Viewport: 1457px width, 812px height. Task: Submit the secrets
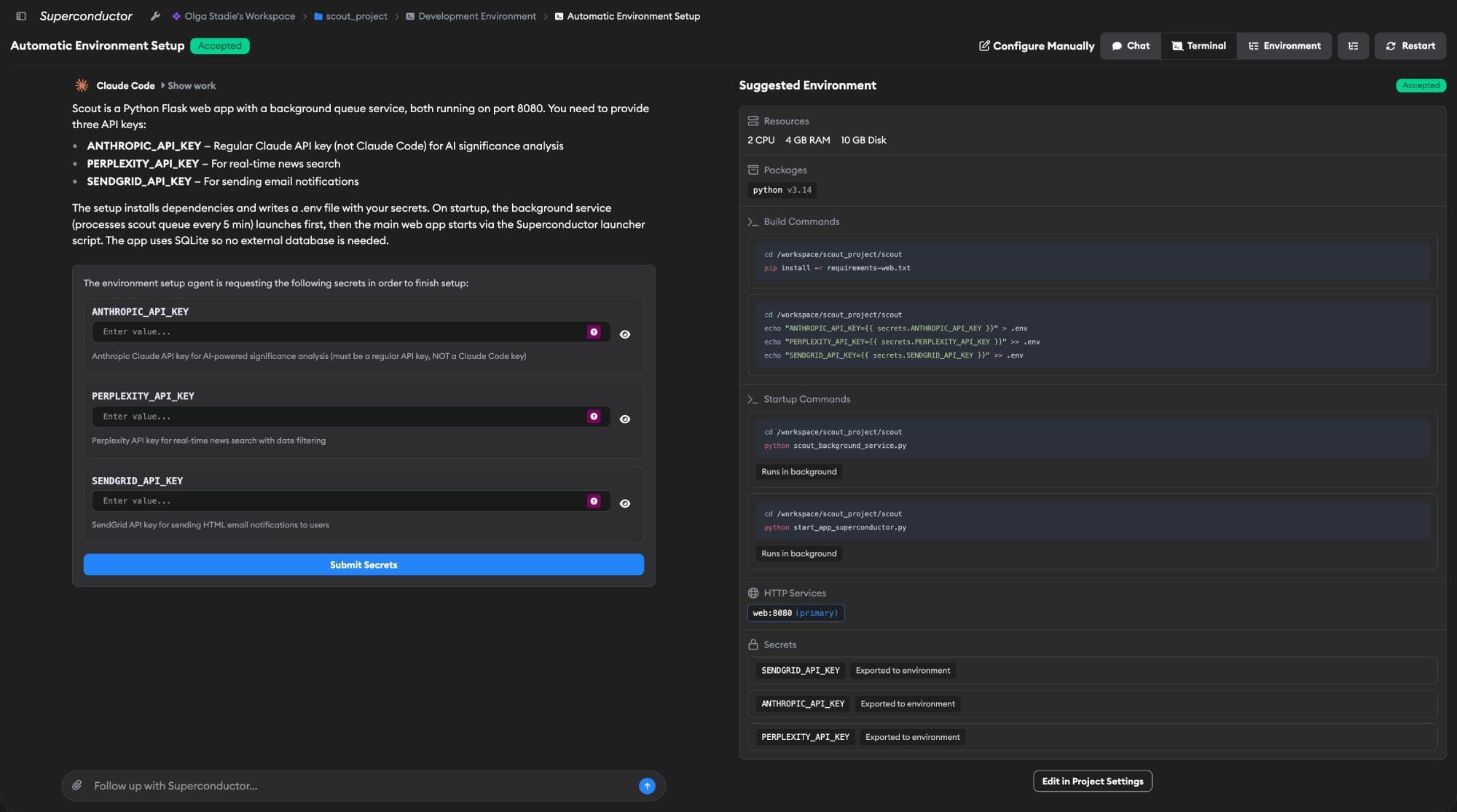coord(364,564)
